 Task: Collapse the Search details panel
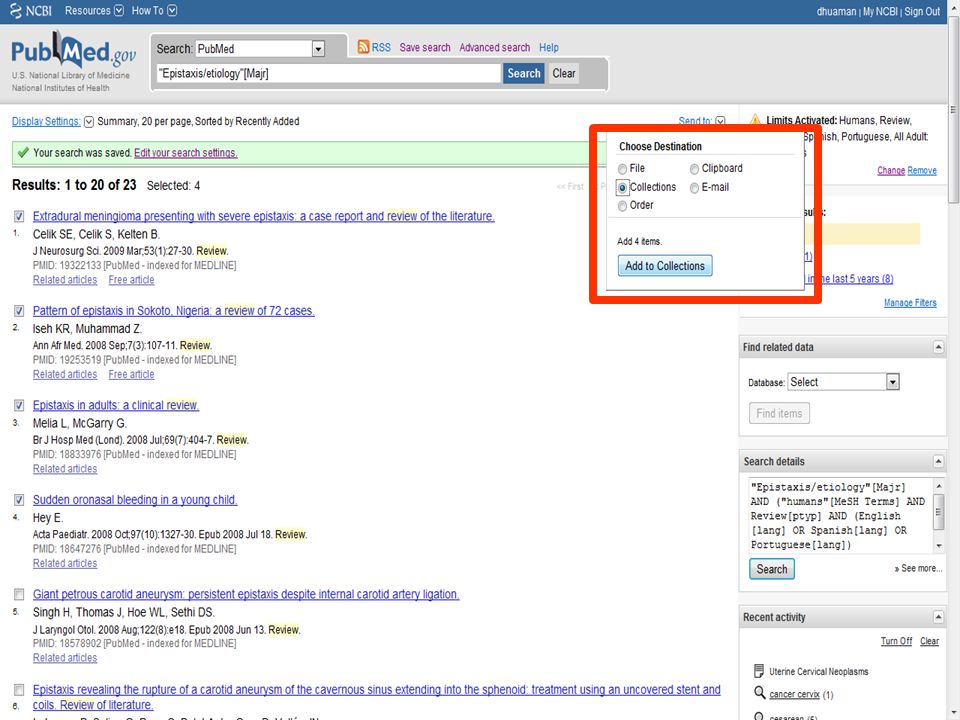point(937,461)
